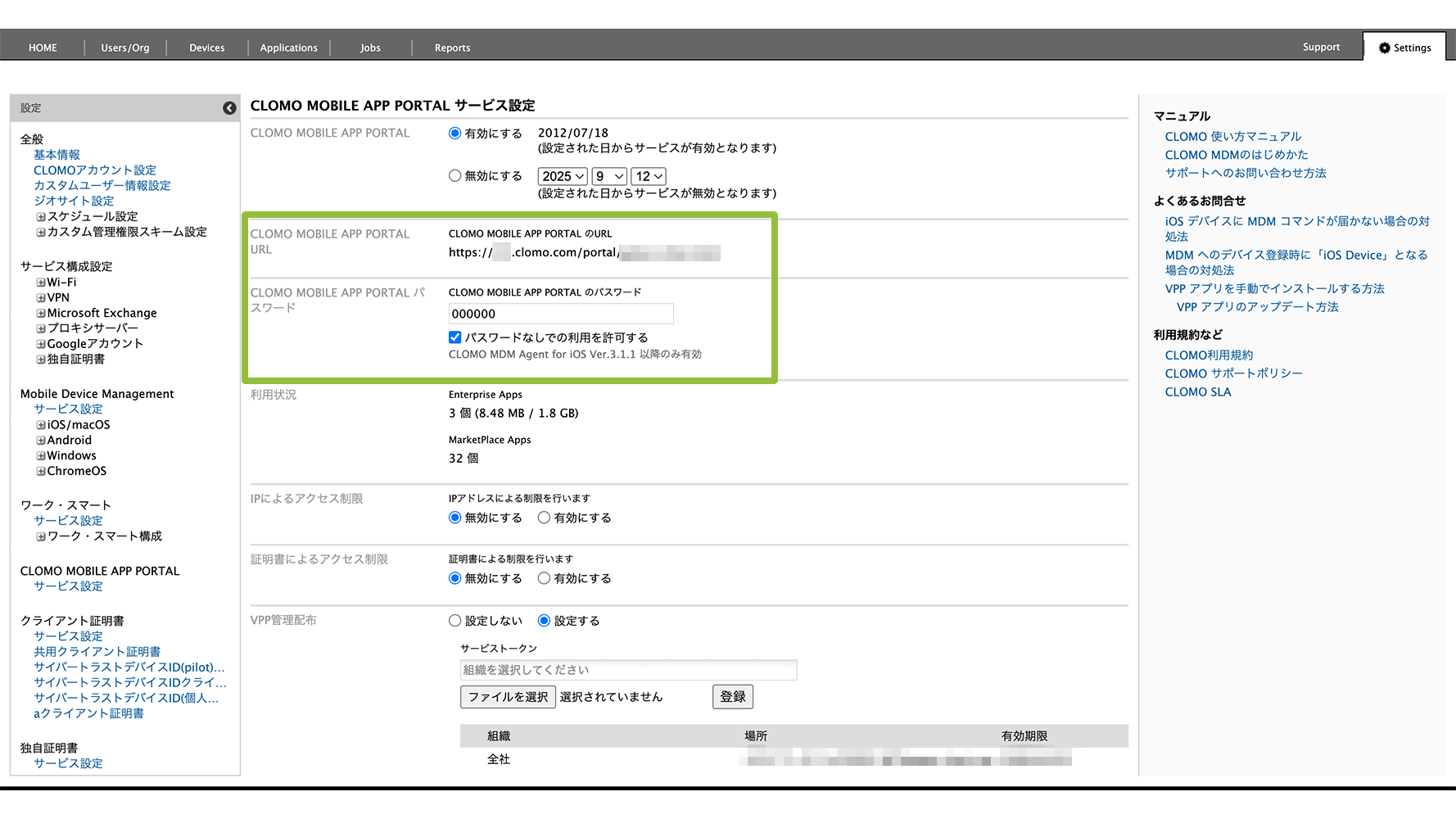Screen dimensions: 1456x819
Task: Enable IP address restriction 有効にする radio
Action: coord(544,518)
